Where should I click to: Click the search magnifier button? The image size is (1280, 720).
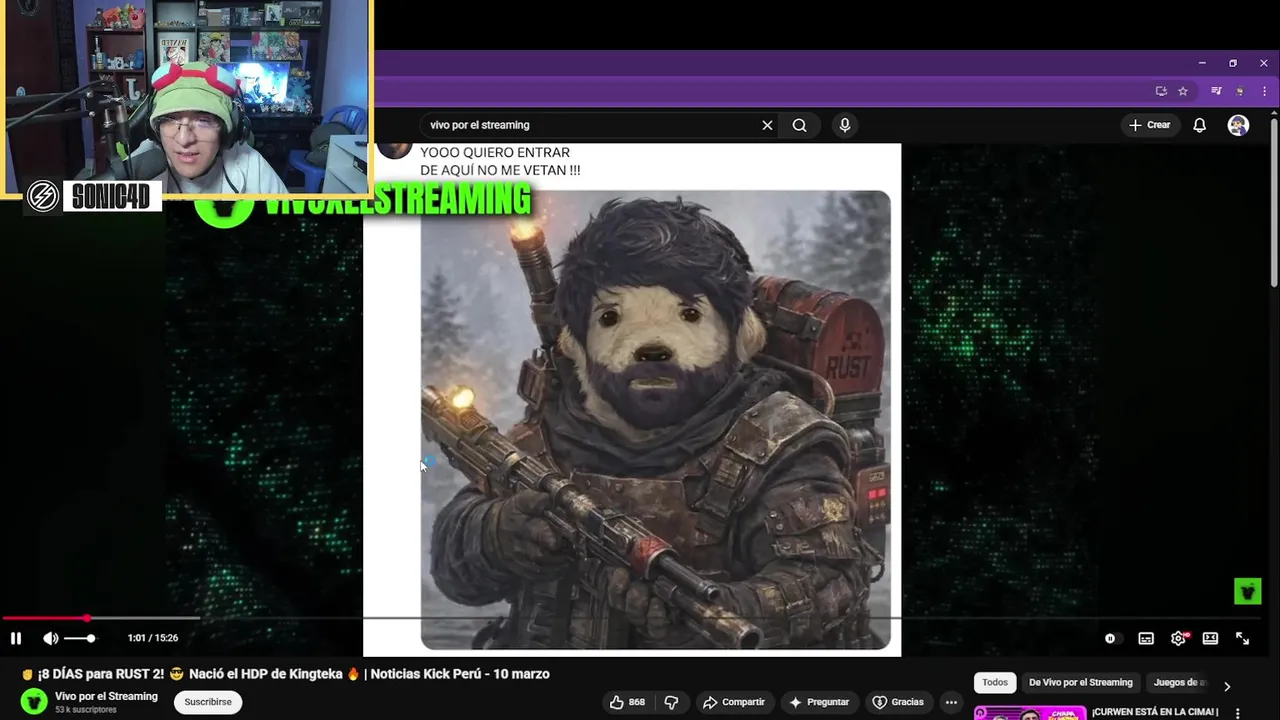(799, 125)
